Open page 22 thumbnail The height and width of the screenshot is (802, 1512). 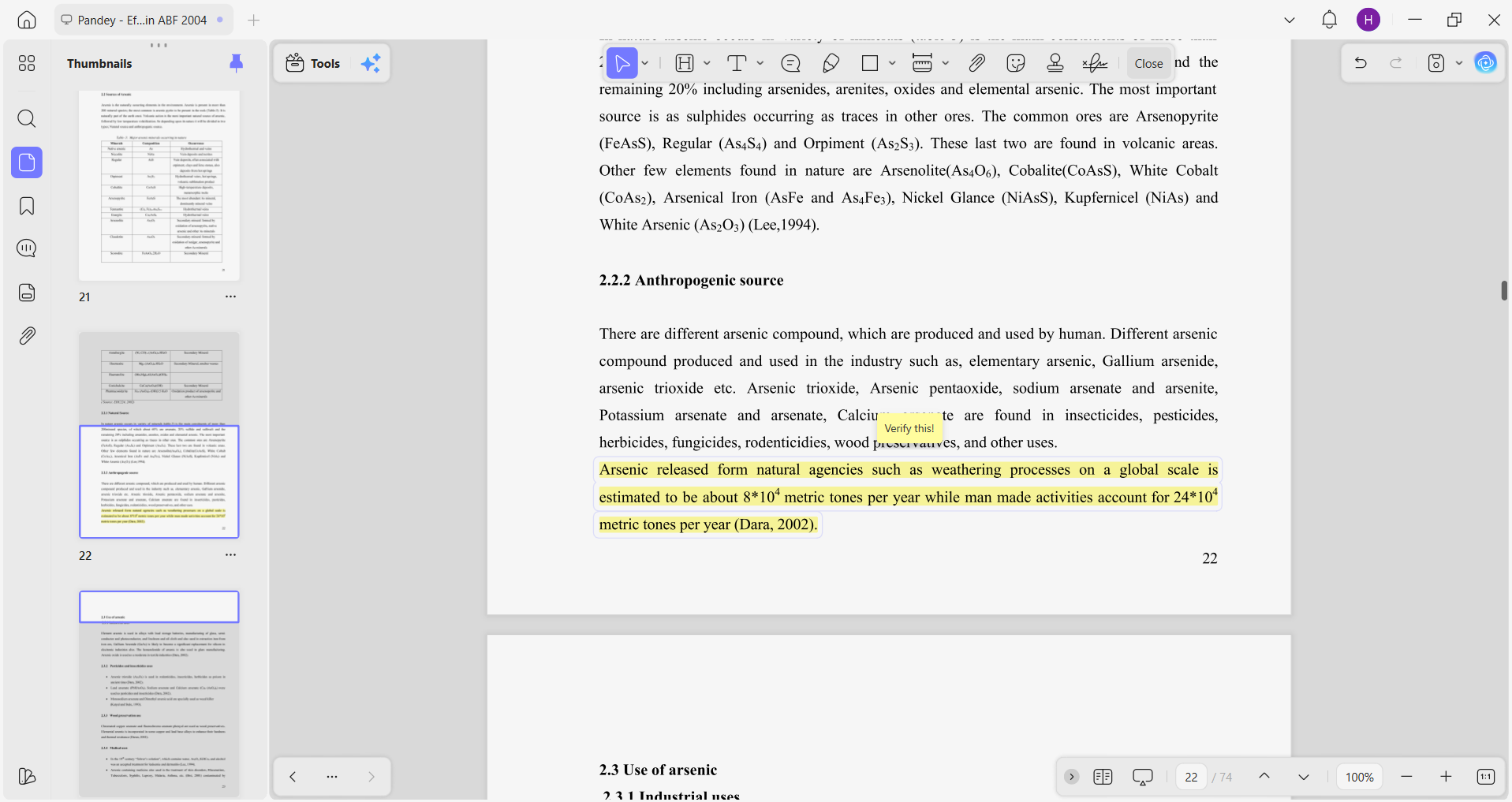click(x=159, y=435)
